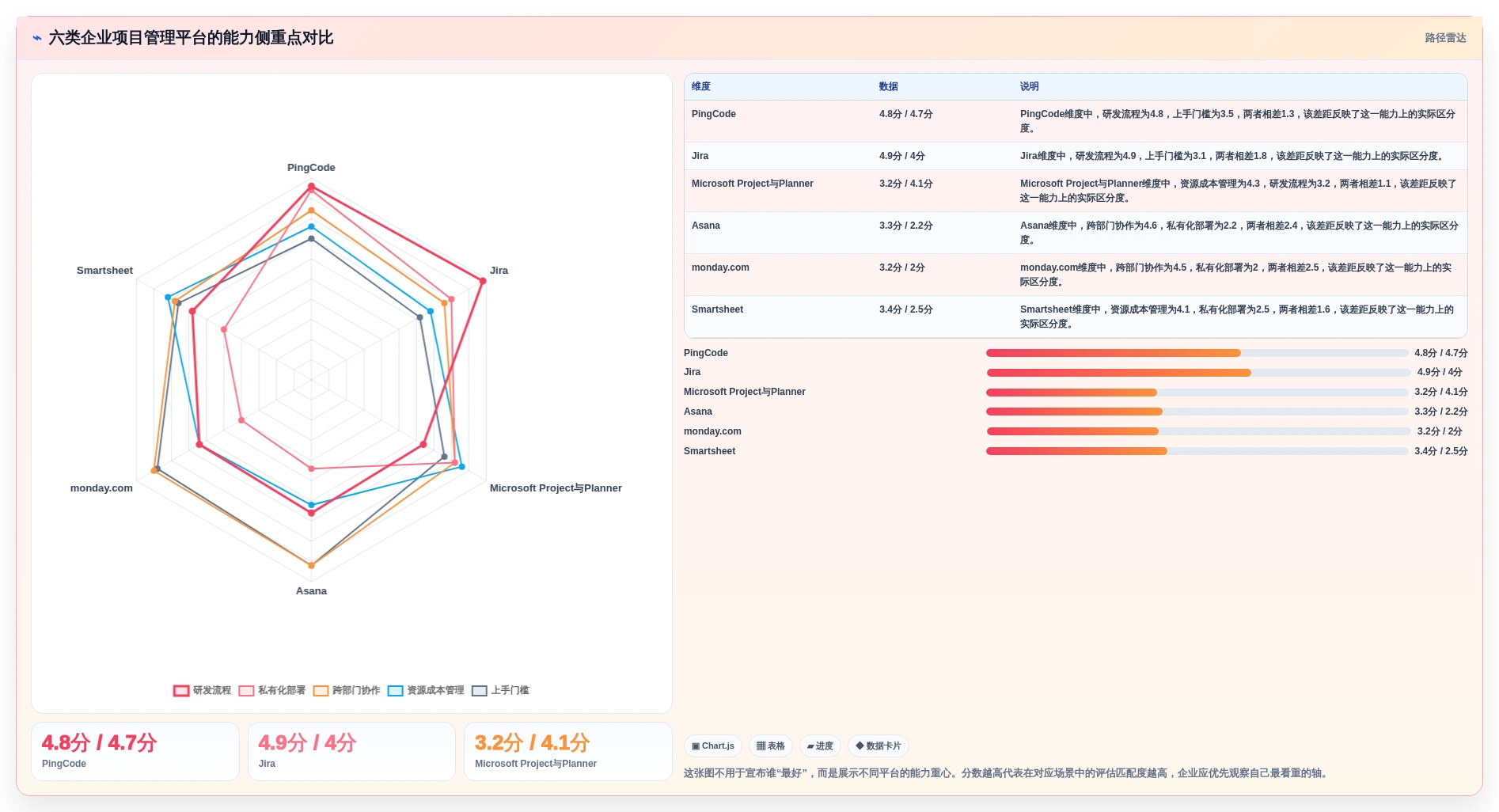1499x812 pixels.
Task: Click the Jira progress bar
Action: point(1198,373)
